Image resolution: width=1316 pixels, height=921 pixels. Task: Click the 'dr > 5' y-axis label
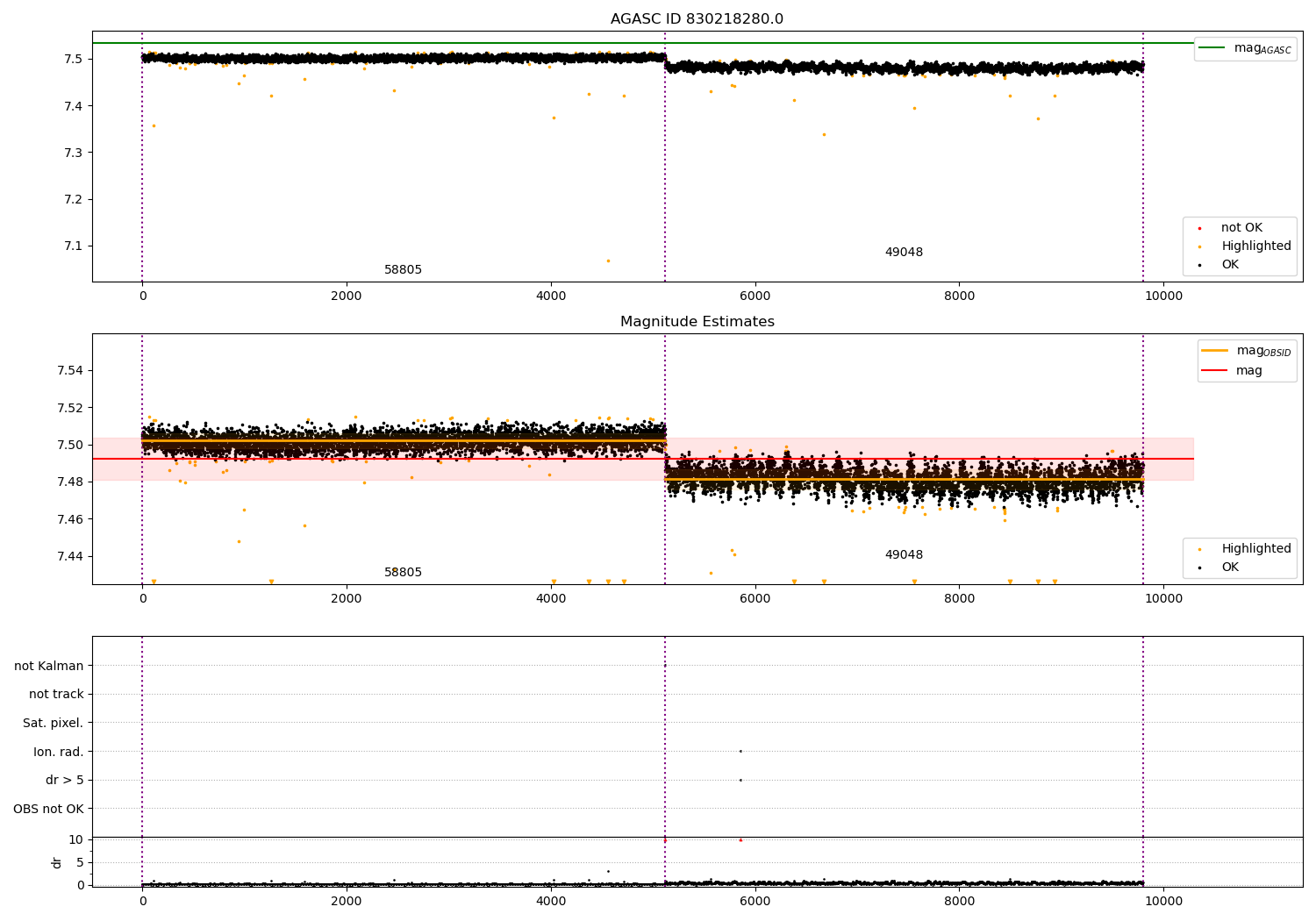(65, 781)
